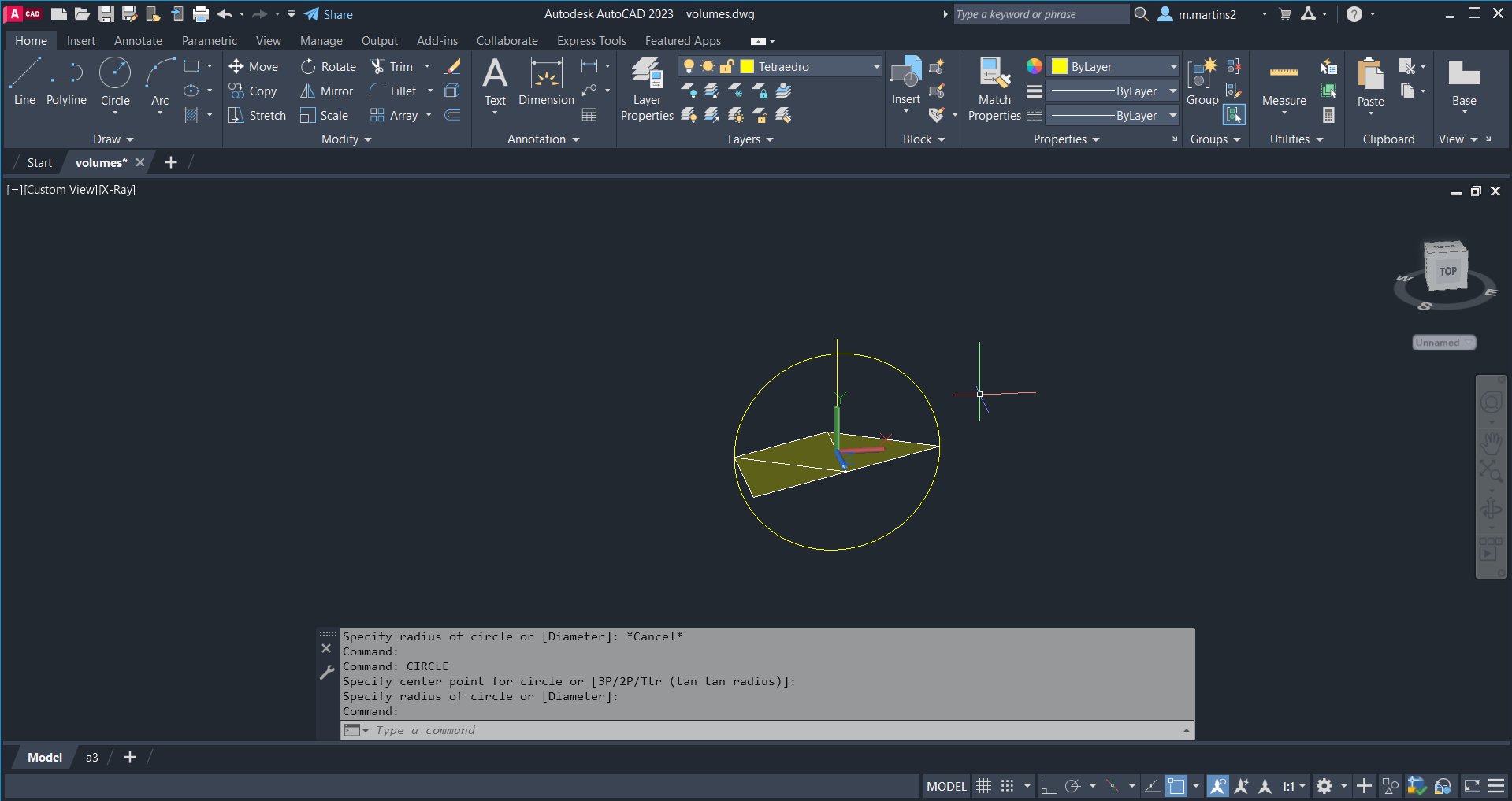Viewport: 1512px width, 801px height.
Task: Activate the Mirror tool
Action: (x=326, y=91)
